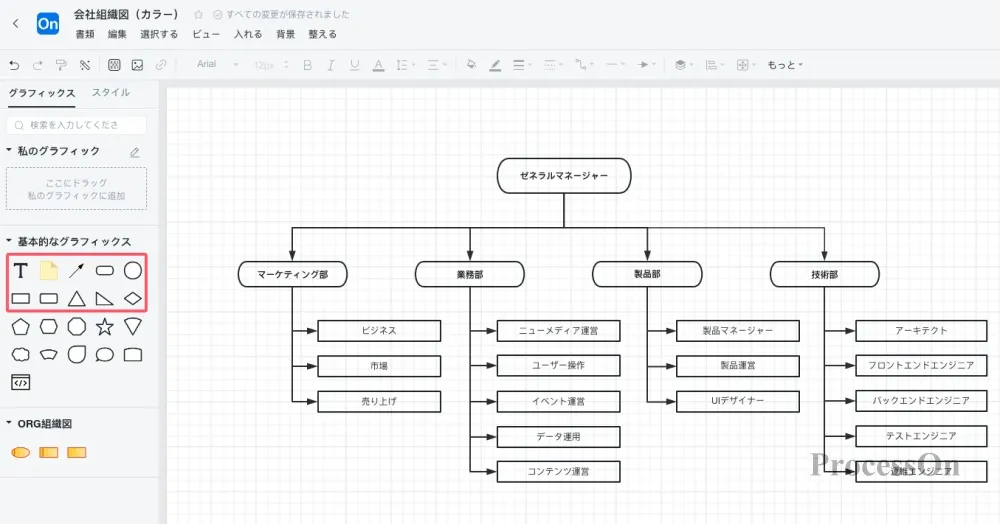Select the hexagon shape
The height and width of the screenshot is (524, 1000).
tap(48, 327)
